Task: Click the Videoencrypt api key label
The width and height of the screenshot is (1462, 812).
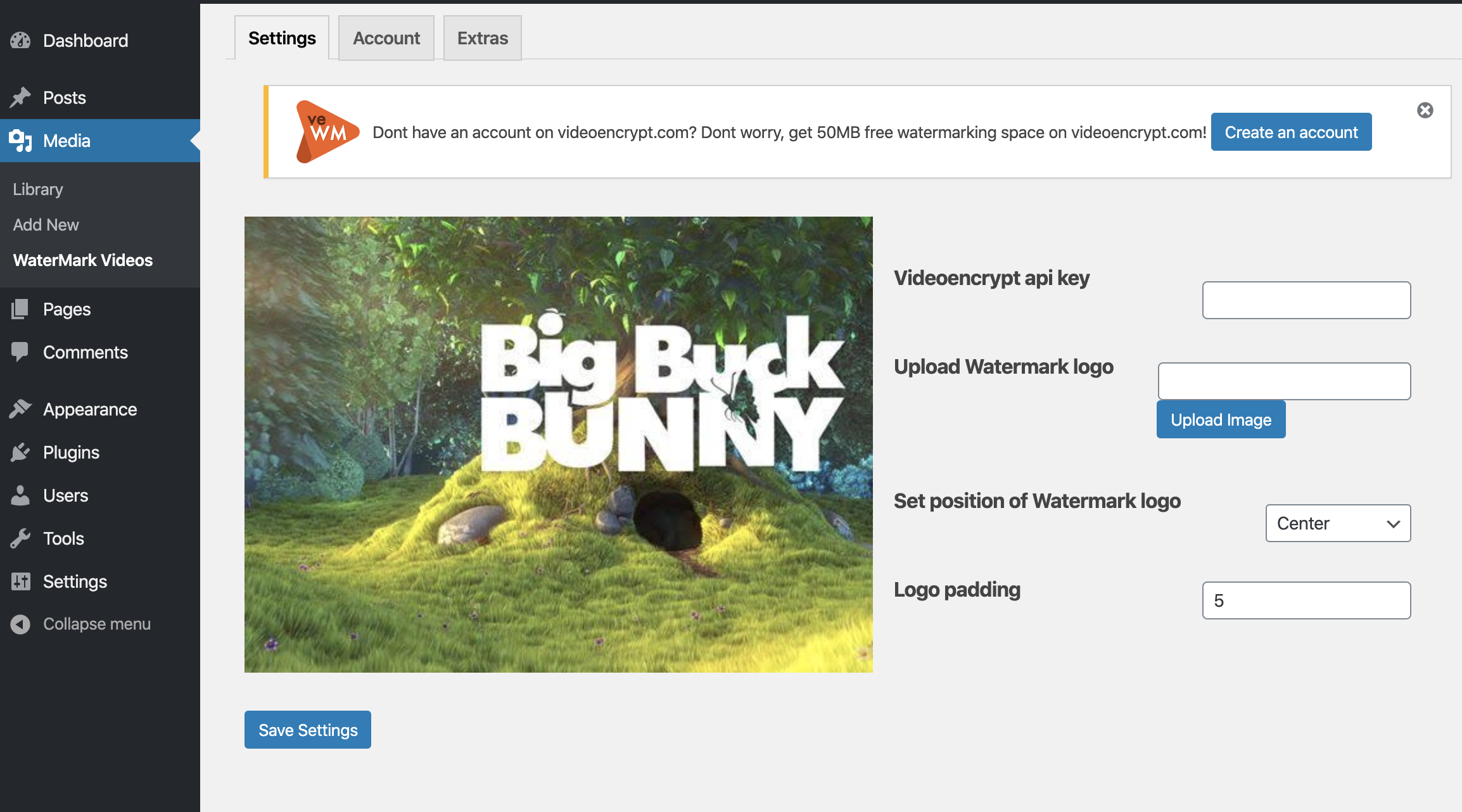Action: (991, 278)
